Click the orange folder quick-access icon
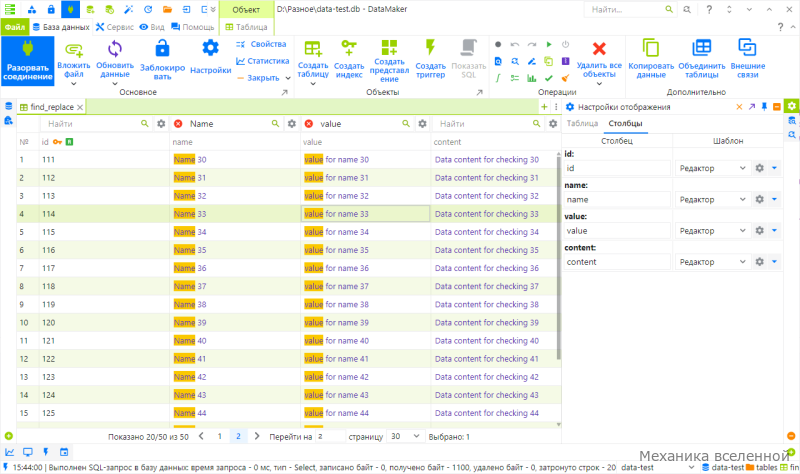The height and width of the screenshot is (474, 800). [167, 9]
